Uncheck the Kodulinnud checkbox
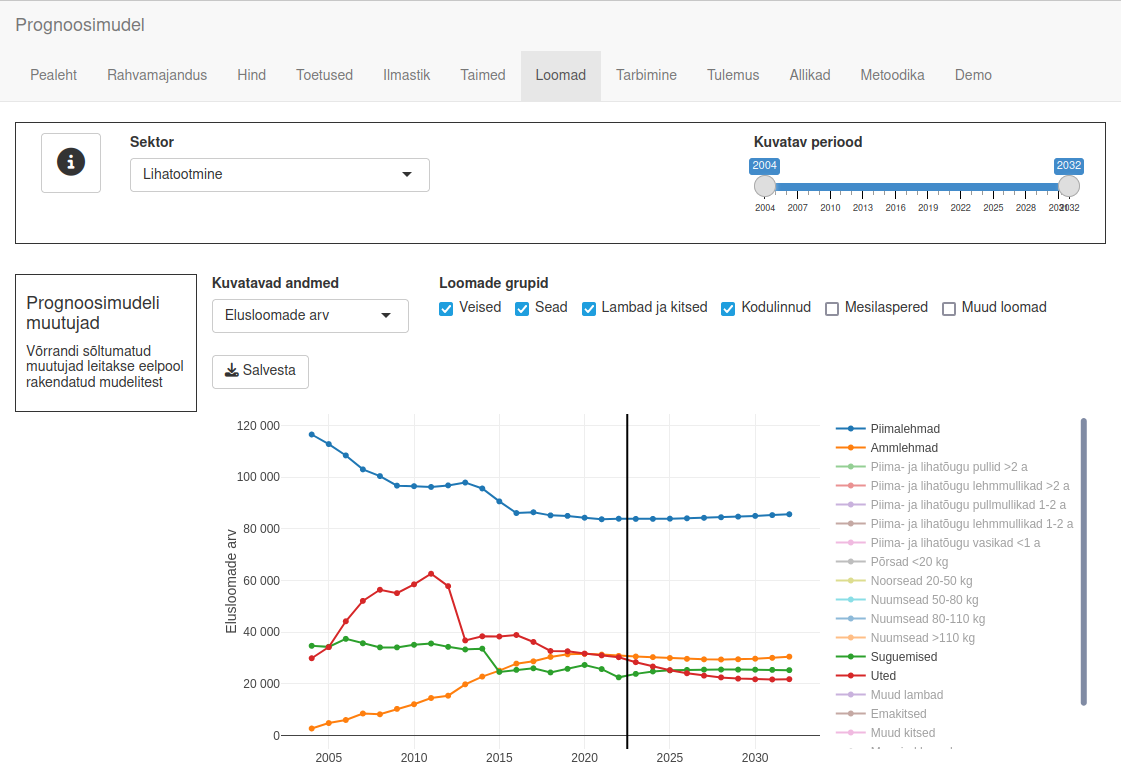 coord(728,309)
